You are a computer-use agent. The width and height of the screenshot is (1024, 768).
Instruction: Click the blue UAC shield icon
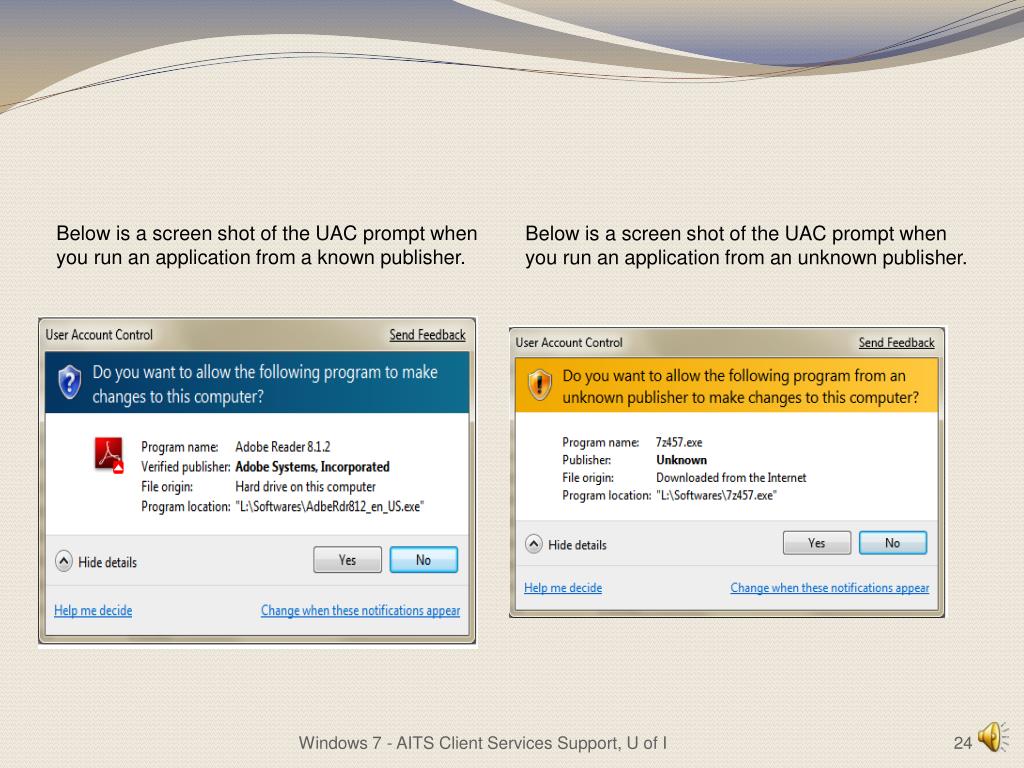[69, 382]
